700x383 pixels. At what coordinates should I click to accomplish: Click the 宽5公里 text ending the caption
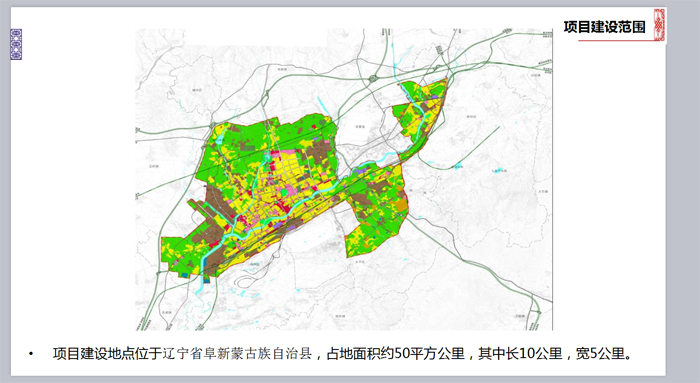(x=600, y=354)
